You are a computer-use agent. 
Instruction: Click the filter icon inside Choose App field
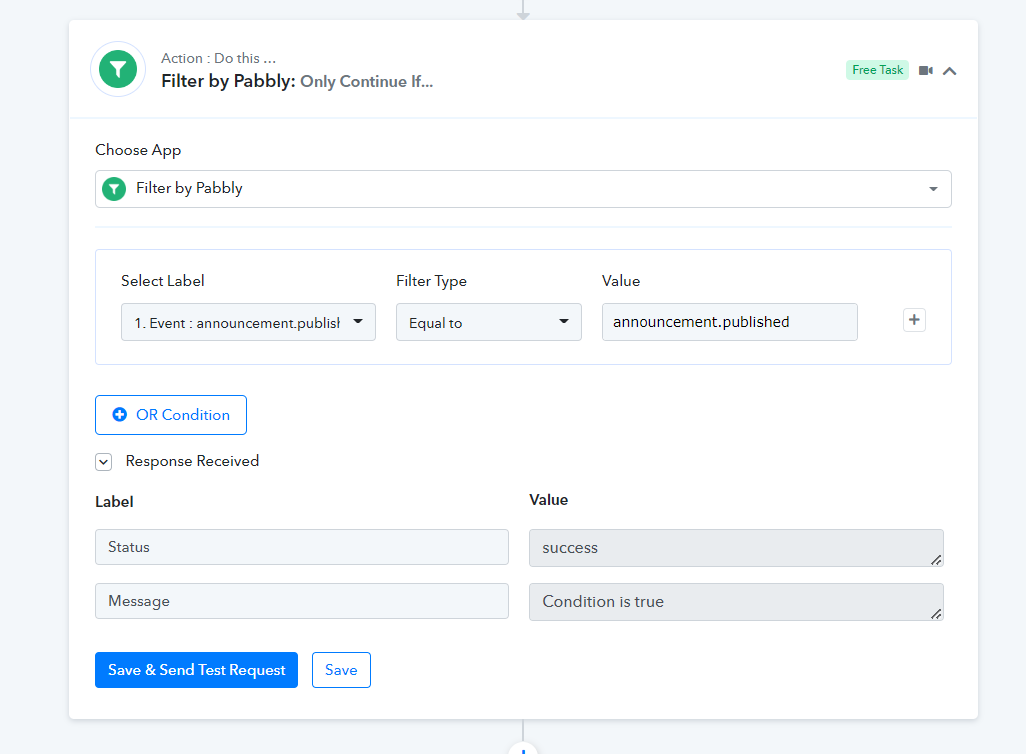(x=114, y=189)
